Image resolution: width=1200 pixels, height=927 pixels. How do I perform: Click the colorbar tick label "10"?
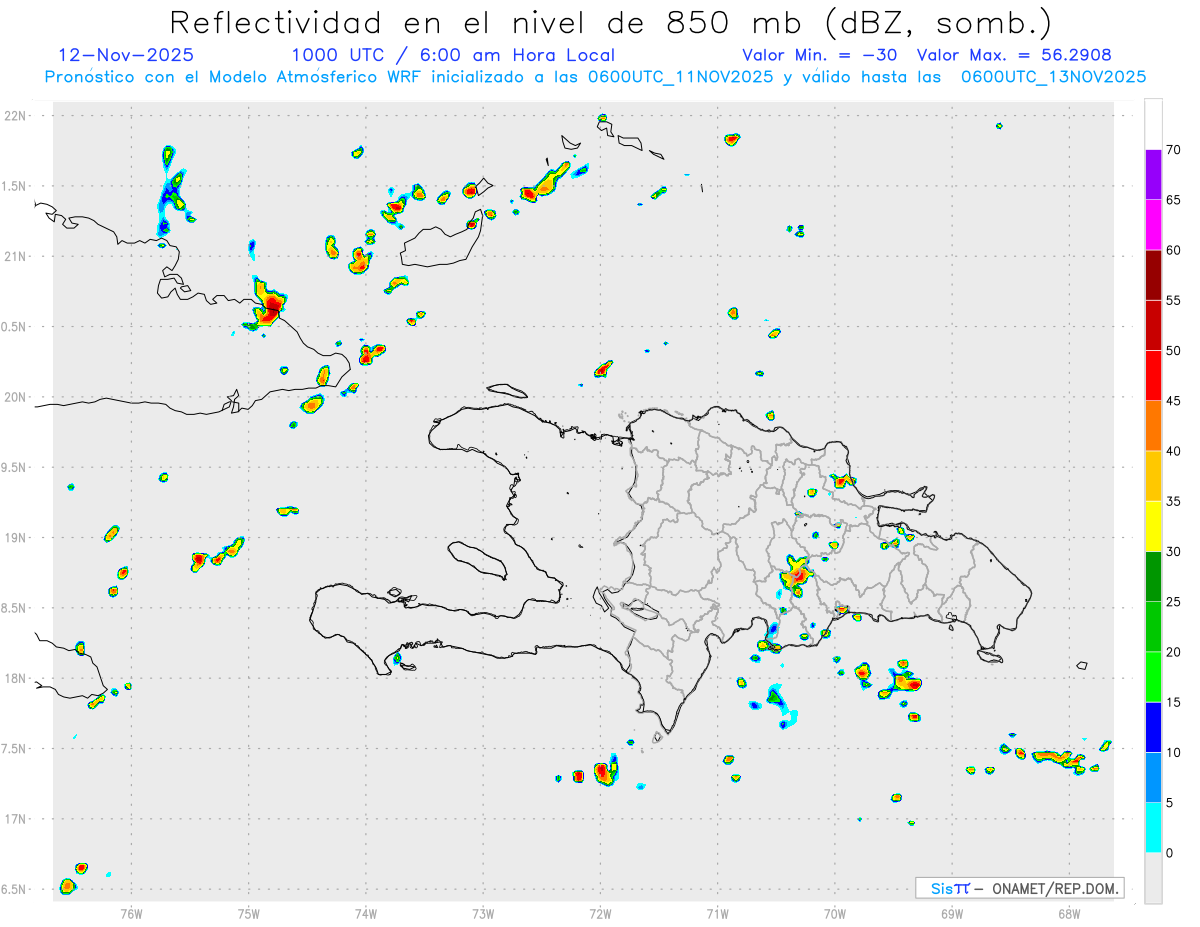point(1173,752)
